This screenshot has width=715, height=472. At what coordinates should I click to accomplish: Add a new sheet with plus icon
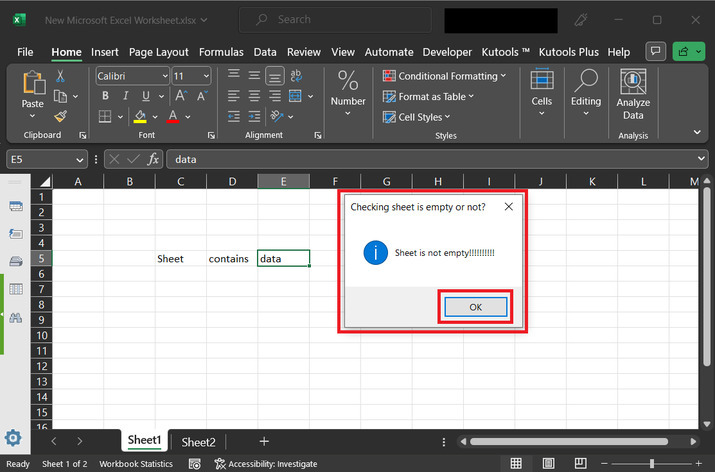coord(264,441)
